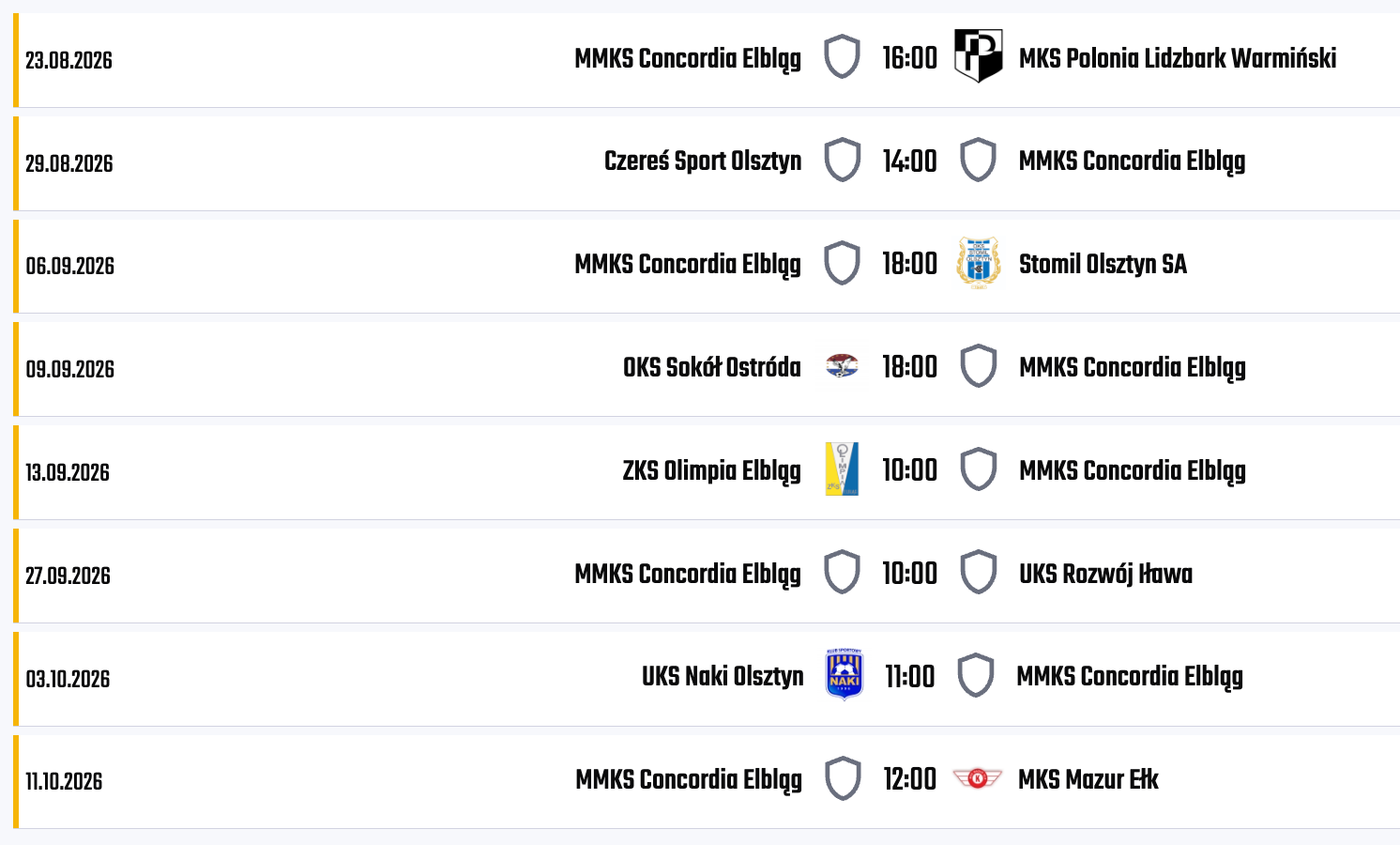The height and width of the screenshot is (845, 1400).
Task: Select the 11.10.2026 match date
Action: (x=64, y=781)
